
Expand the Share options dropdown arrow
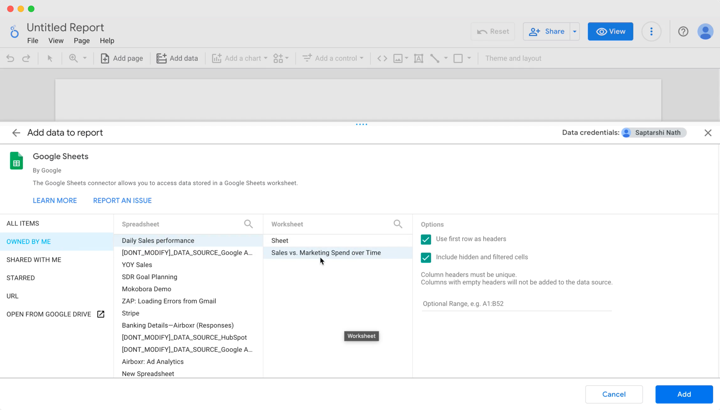click(x=574, y=32)
